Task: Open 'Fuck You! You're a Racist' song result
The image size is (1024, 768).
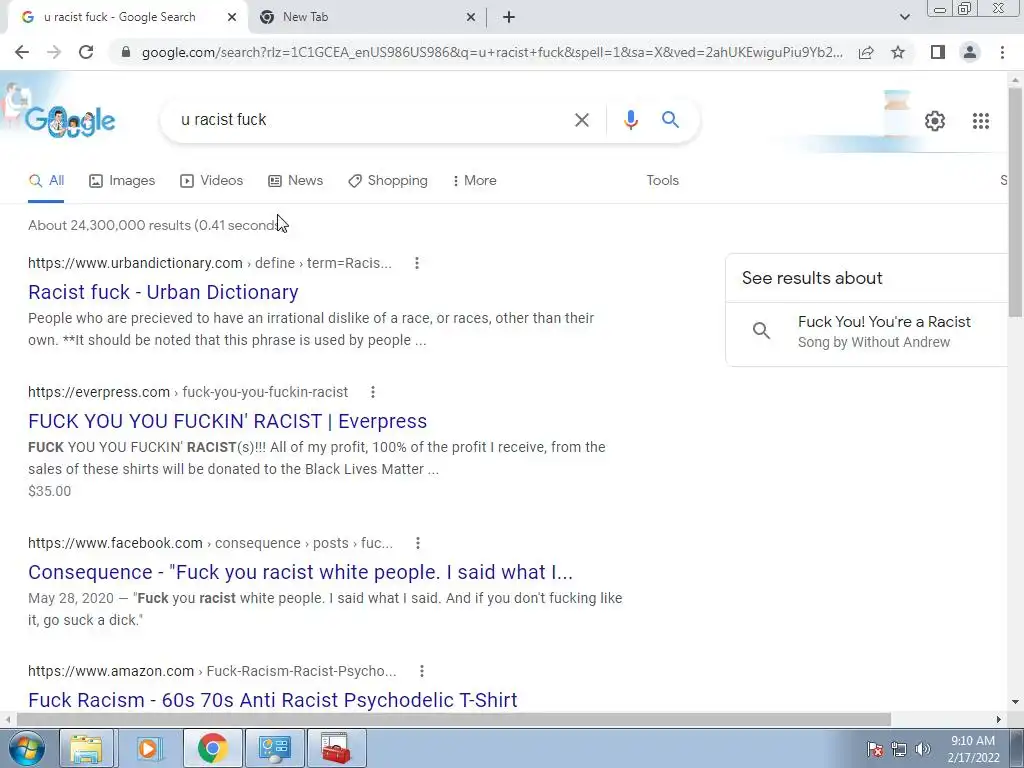Action: click(x=867, y=332)
